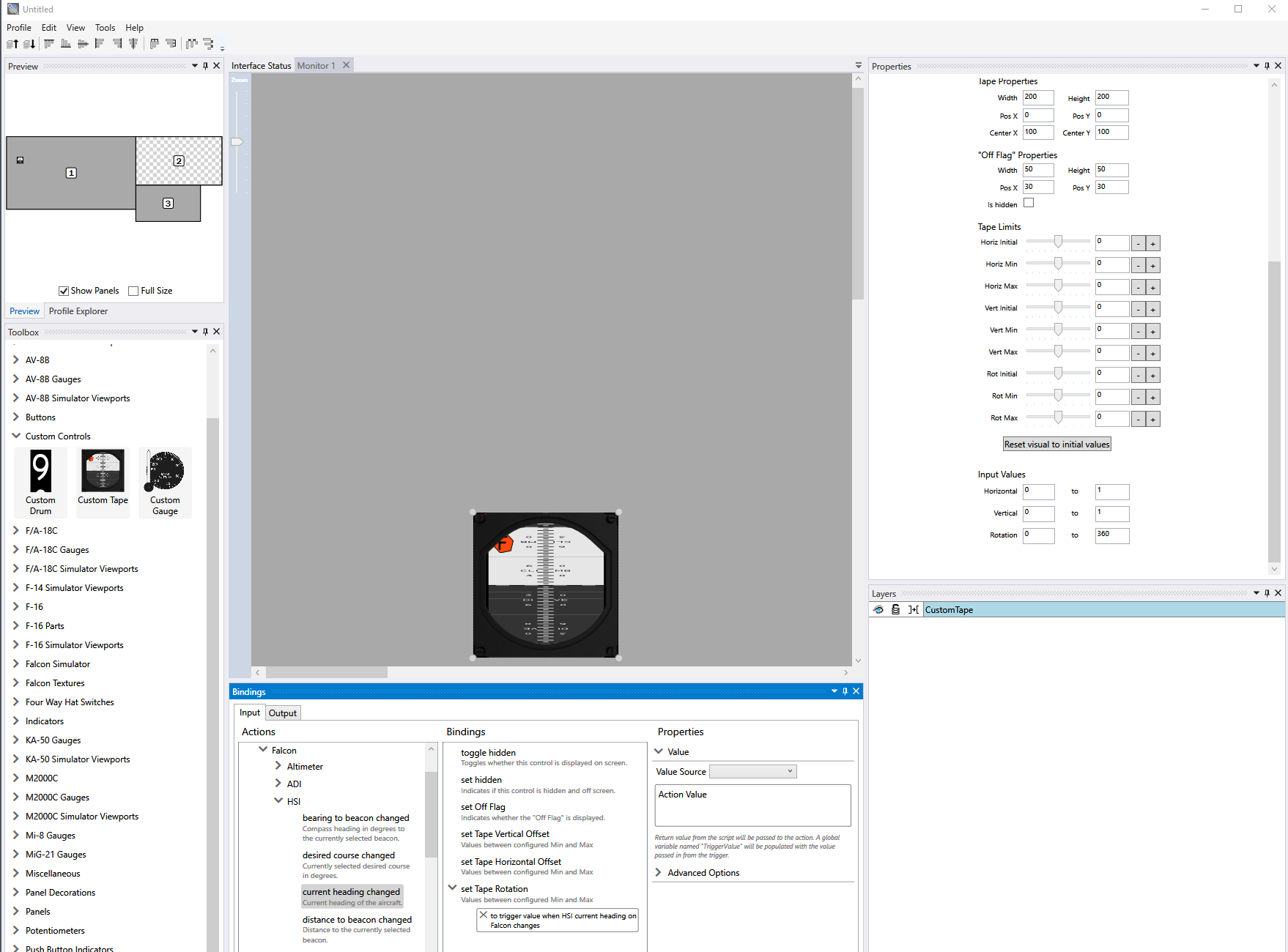Open the Profile menu
The height and width of the screenshot is (952, 1288).
[x=19, y=27]
